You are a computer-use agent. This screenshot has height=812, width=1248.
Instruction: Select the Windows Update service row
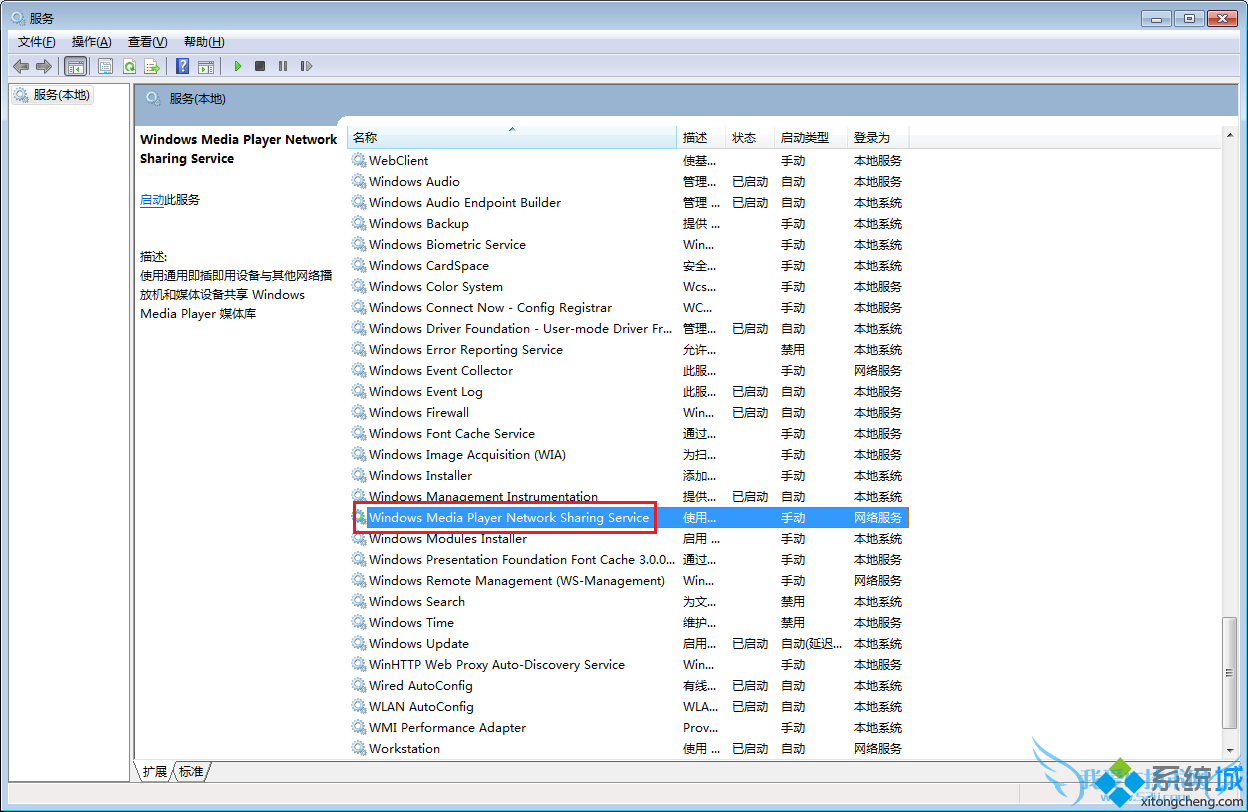418,644
